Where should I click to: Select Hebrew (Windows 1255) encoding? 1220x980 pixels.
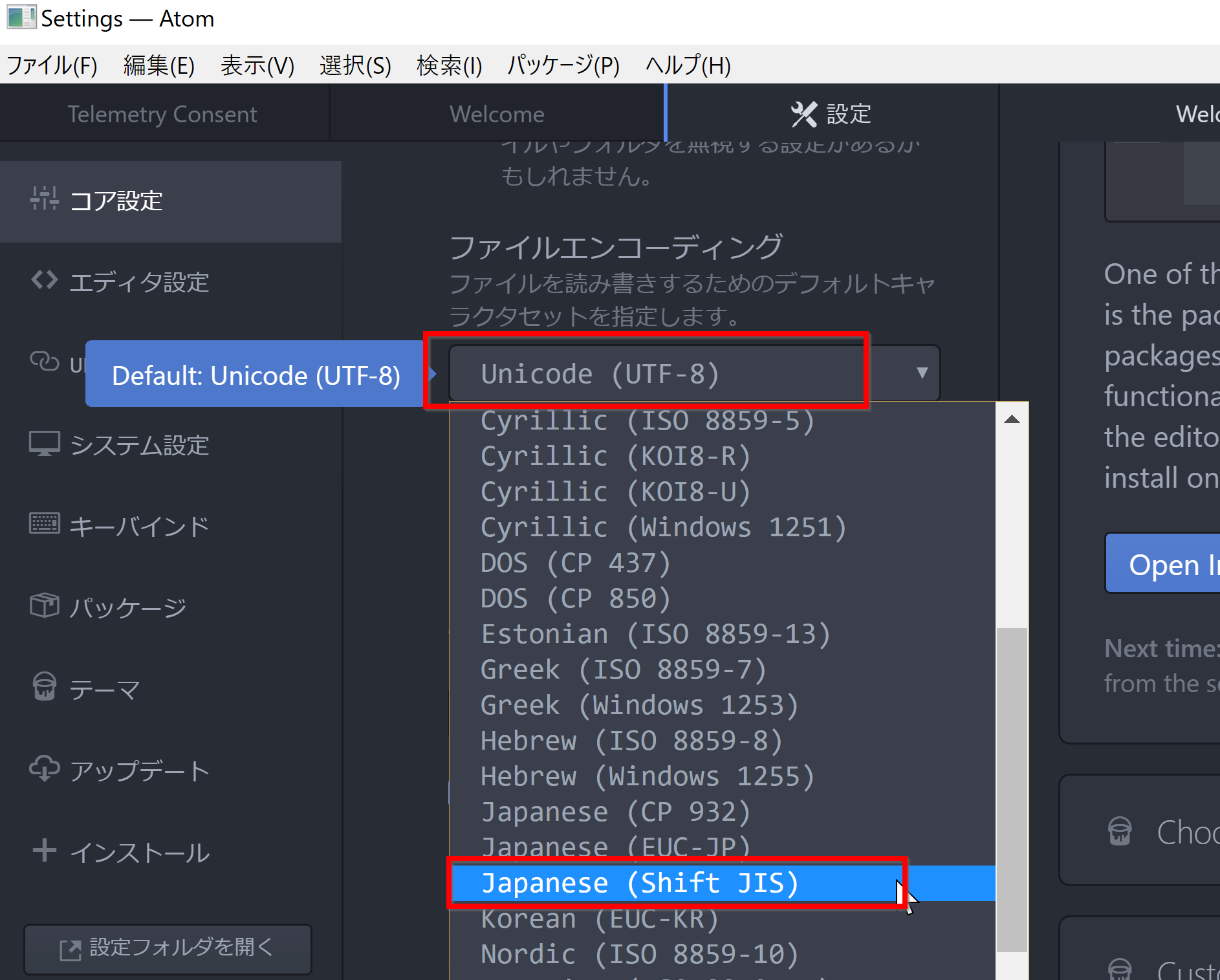pos(722,776)
